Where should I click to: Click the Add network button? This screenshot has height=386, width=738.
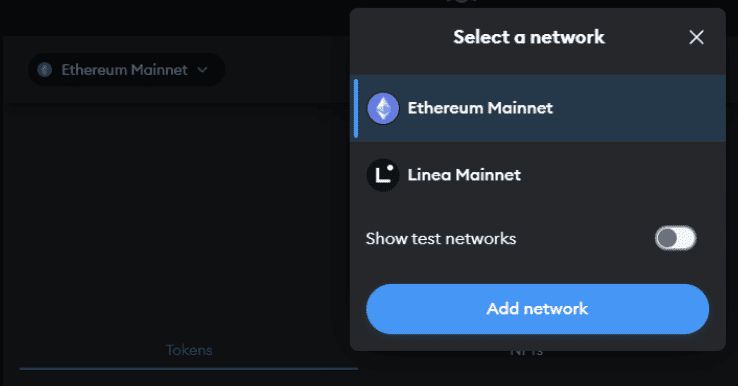(x=537, y=309)
